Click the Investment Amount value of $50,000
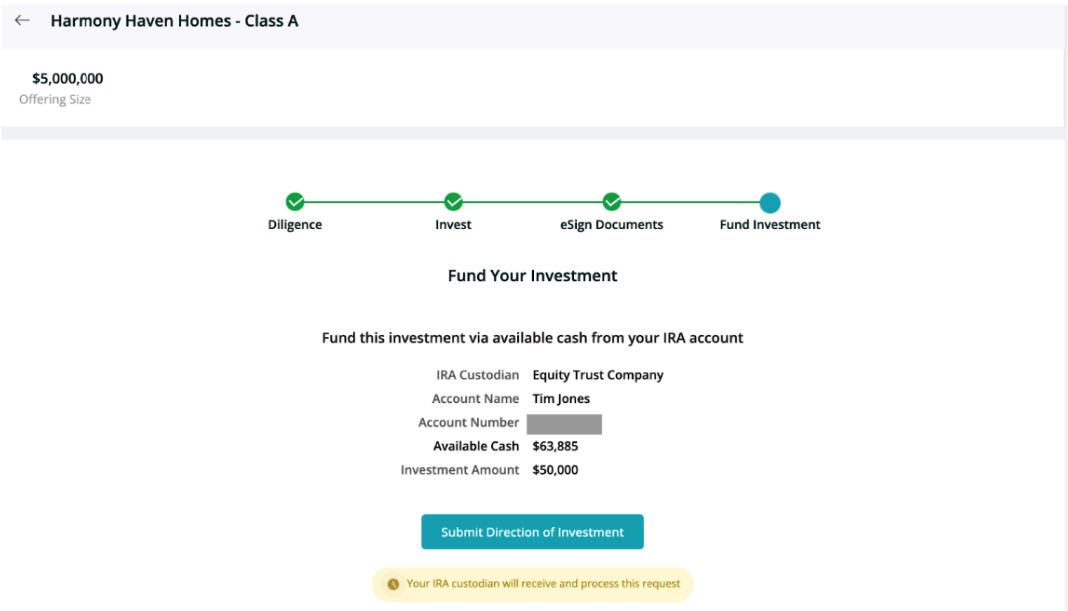Image resolution: width=1068 pixels, height=611 pixels. pyautogui.click(x=556, y=469)
